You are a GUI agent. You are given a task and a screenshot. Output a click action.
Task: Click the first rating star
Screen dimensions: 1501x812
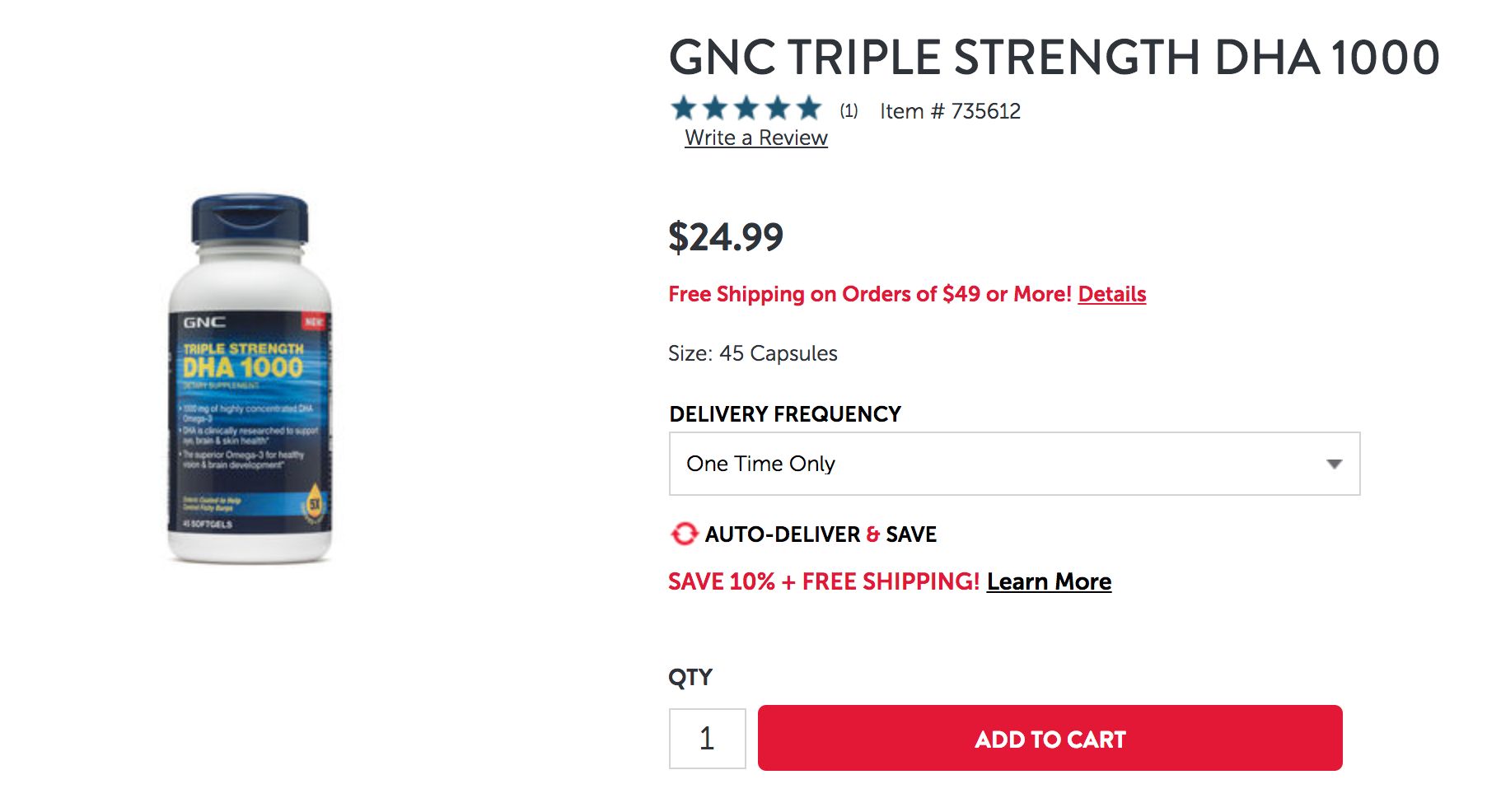coord(684,108)
